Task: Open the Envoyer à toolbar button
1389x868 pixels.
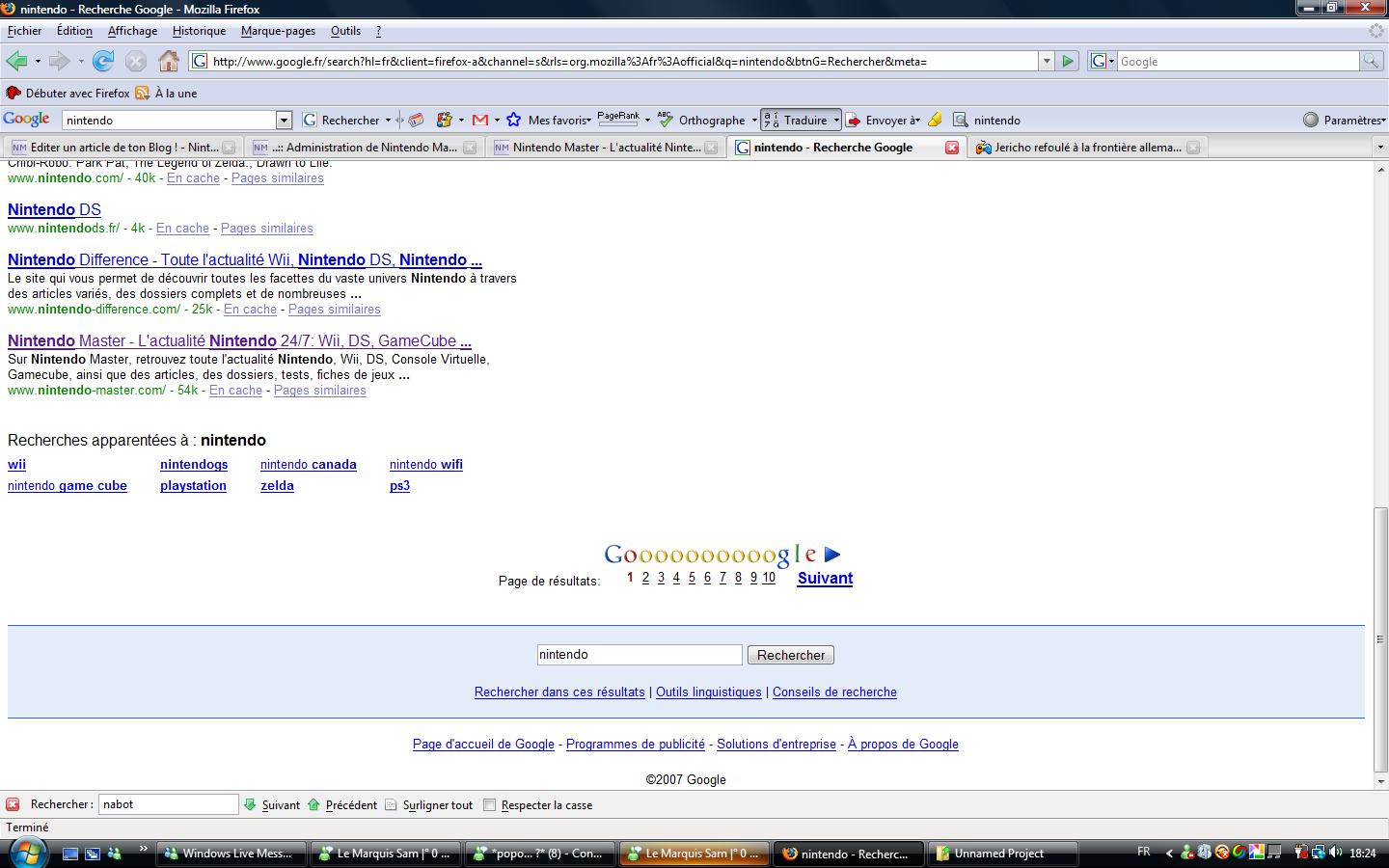Action: click(883, 121)
